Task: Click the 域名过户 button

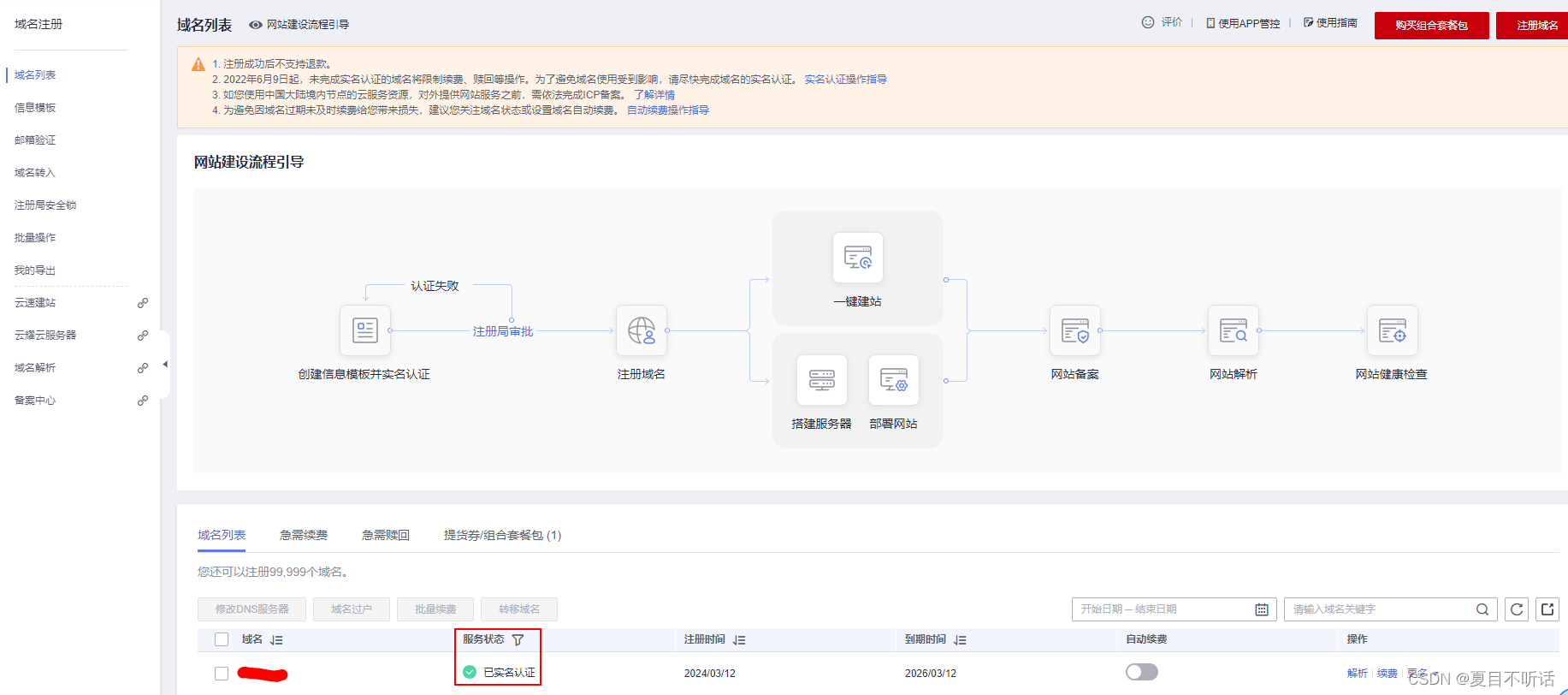Action: (352, 609)
